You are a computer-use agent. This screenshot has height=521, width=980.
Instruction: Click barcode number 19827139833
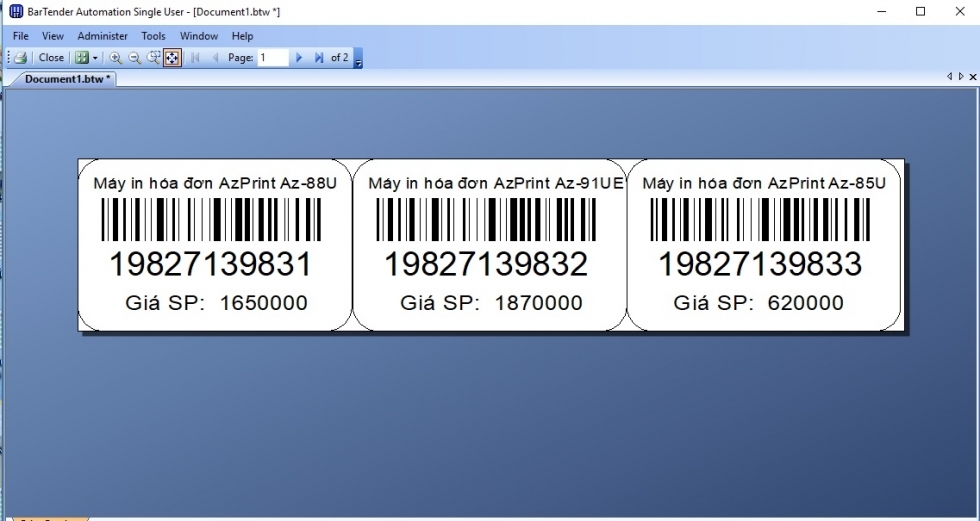point(760,264)
